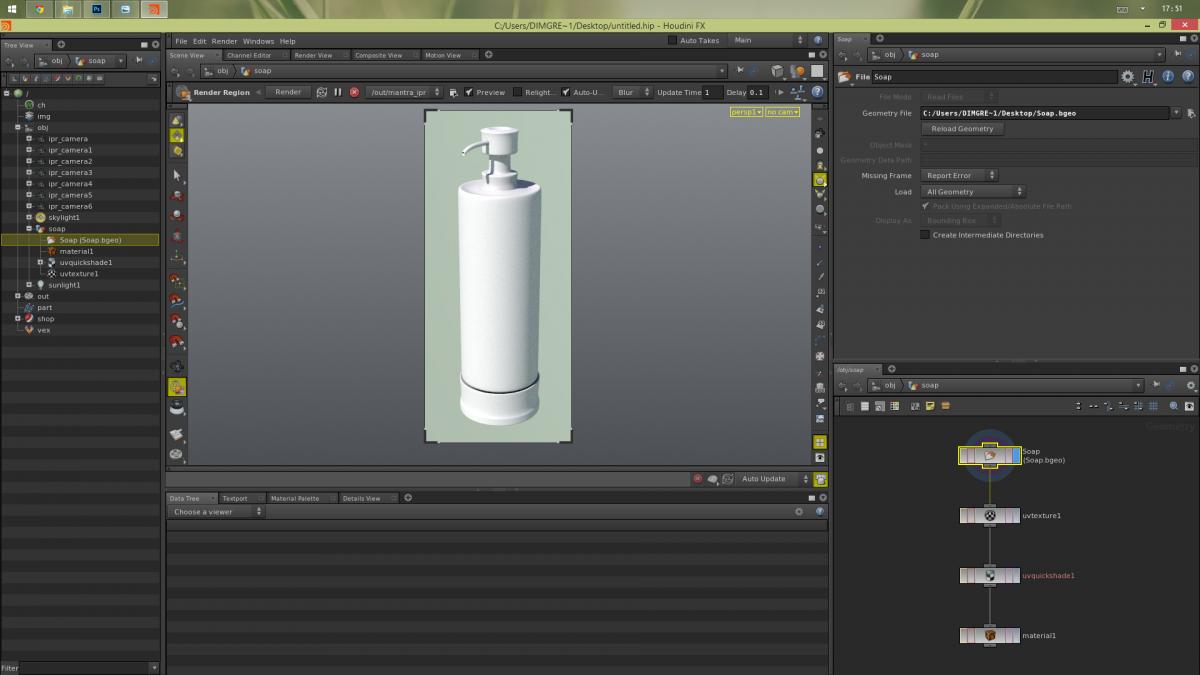Open the Windows menu
Screen dimensions: 1200x675
point(258,41)
